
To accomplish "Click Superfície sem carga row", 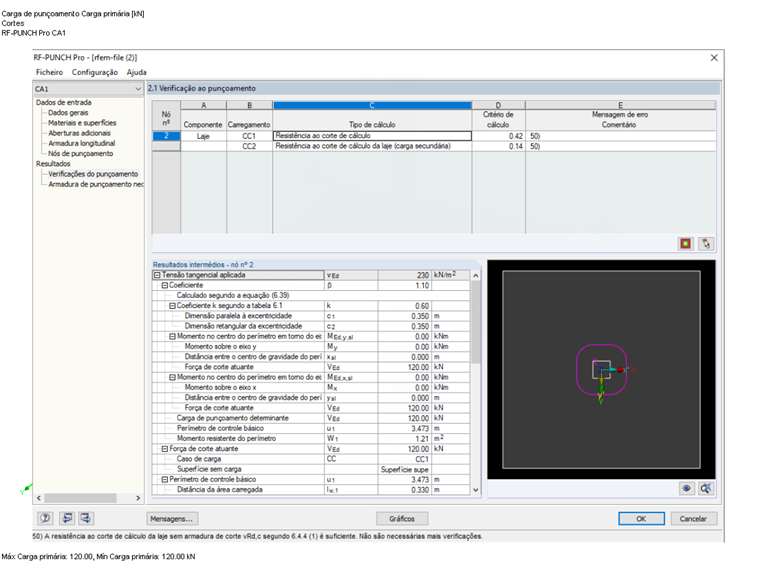I will 311,469.
